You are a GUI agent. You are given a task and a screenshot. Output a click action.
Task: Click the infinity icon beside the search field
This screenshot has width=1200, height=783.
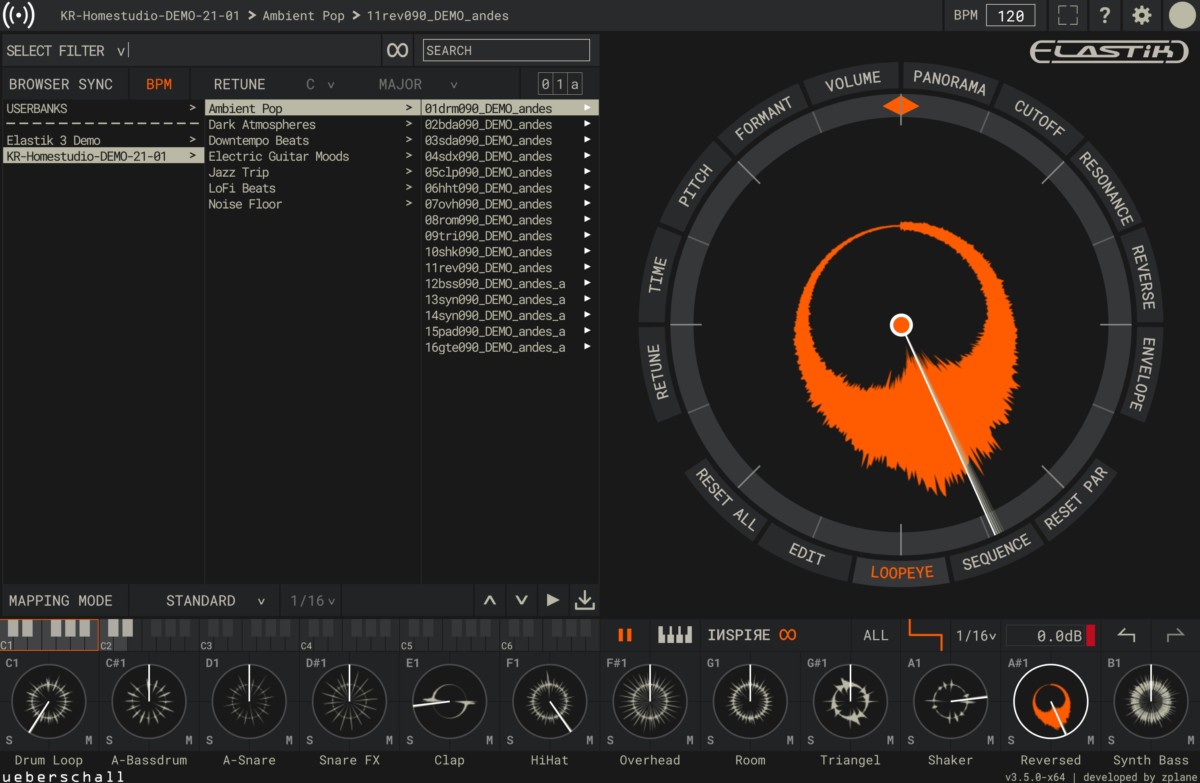(397, 50)
